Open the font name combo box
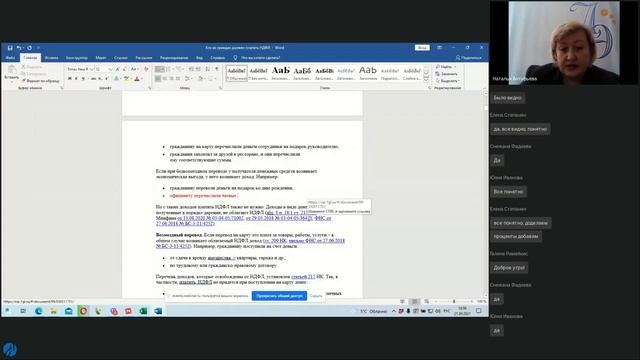Viewport: 640px width, 360px height. 80,69
